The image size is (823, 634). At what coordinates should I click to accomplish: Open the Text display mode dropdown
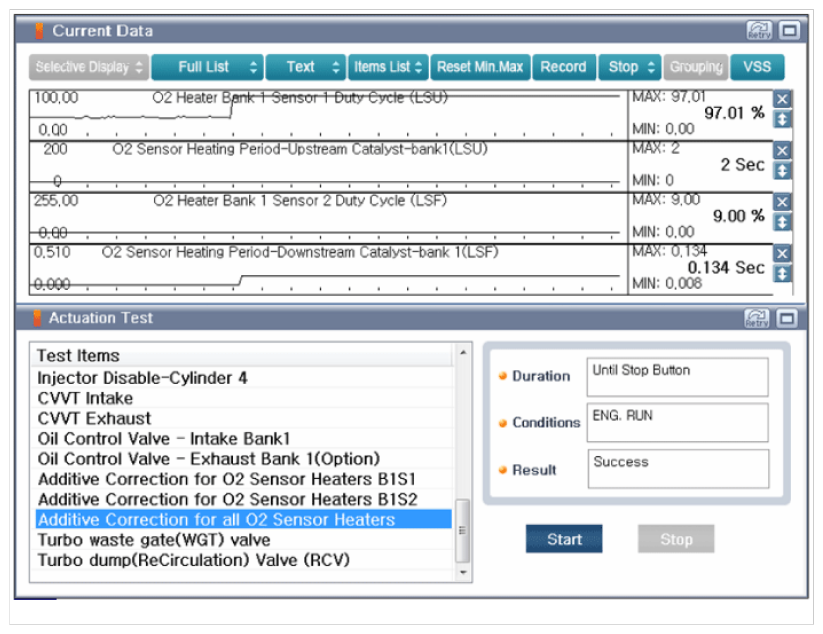(x=305, y=67)
